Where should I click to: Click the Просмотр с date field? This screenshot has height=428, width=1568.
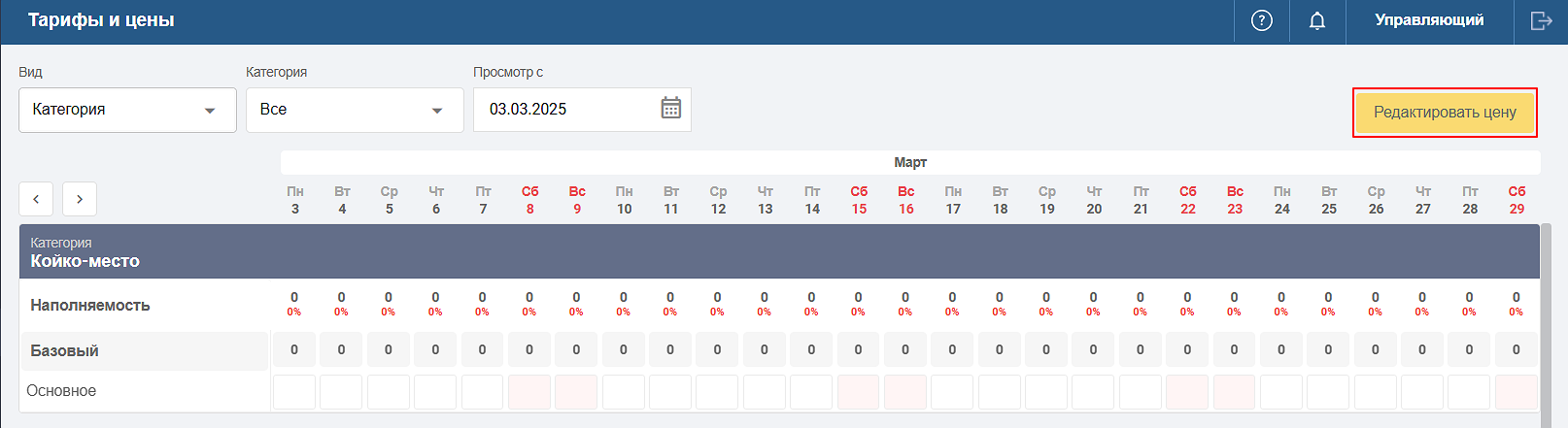(582, 110)
